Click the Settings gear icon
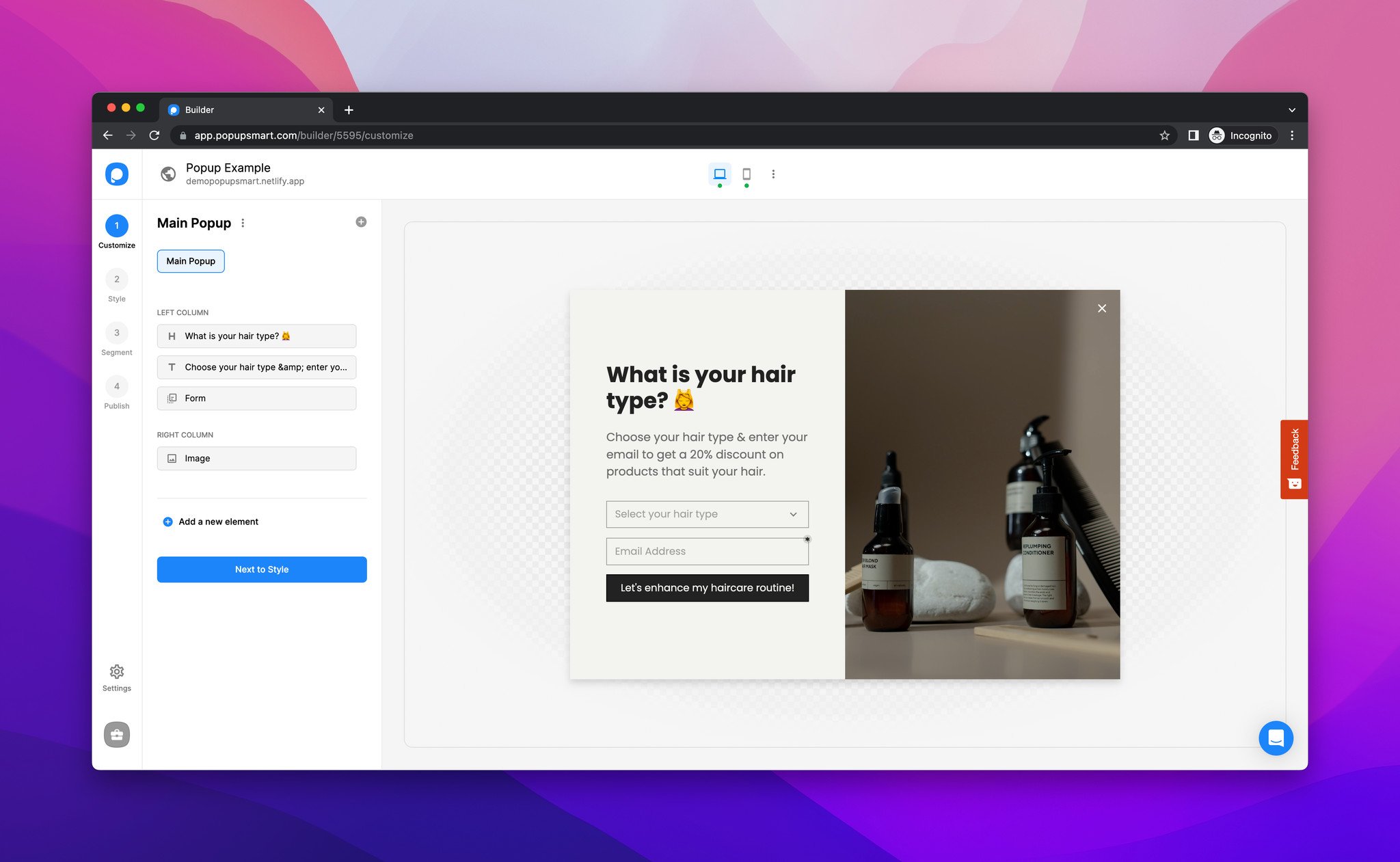The image size is (1400, 862). tap(116, 671)
